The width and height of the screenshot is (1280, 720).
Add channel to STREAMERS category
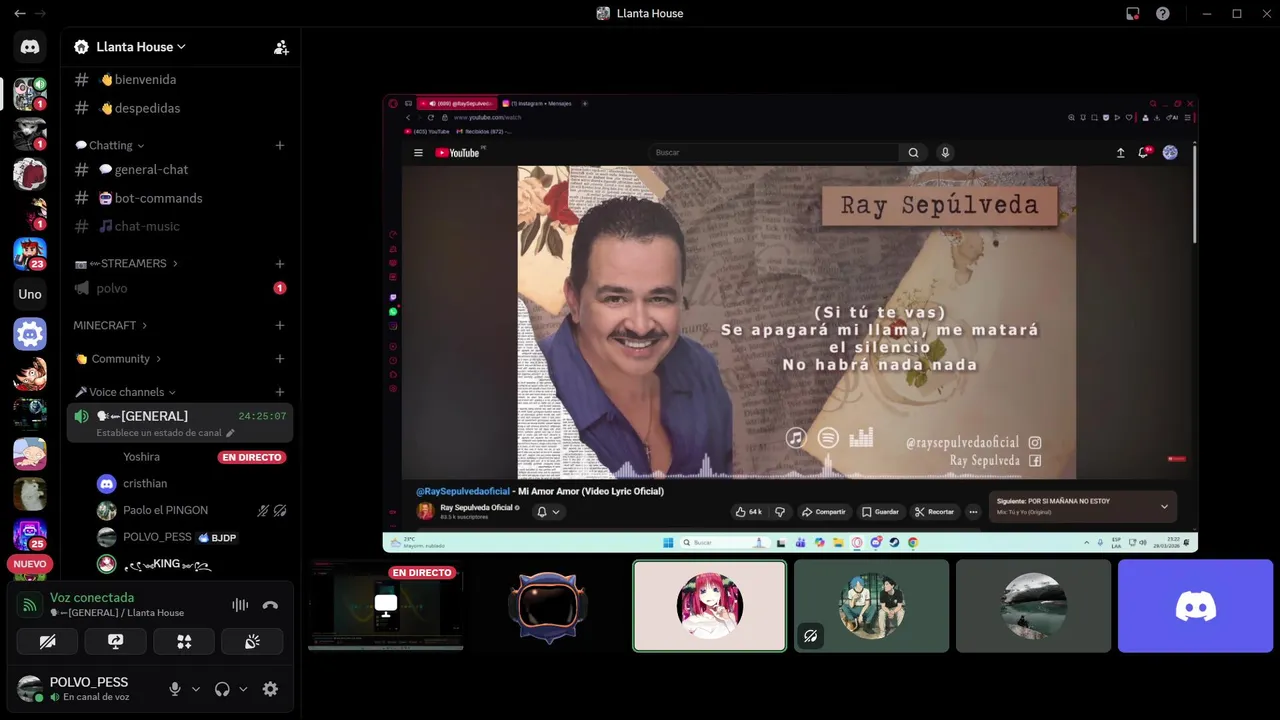pos(280,264)
